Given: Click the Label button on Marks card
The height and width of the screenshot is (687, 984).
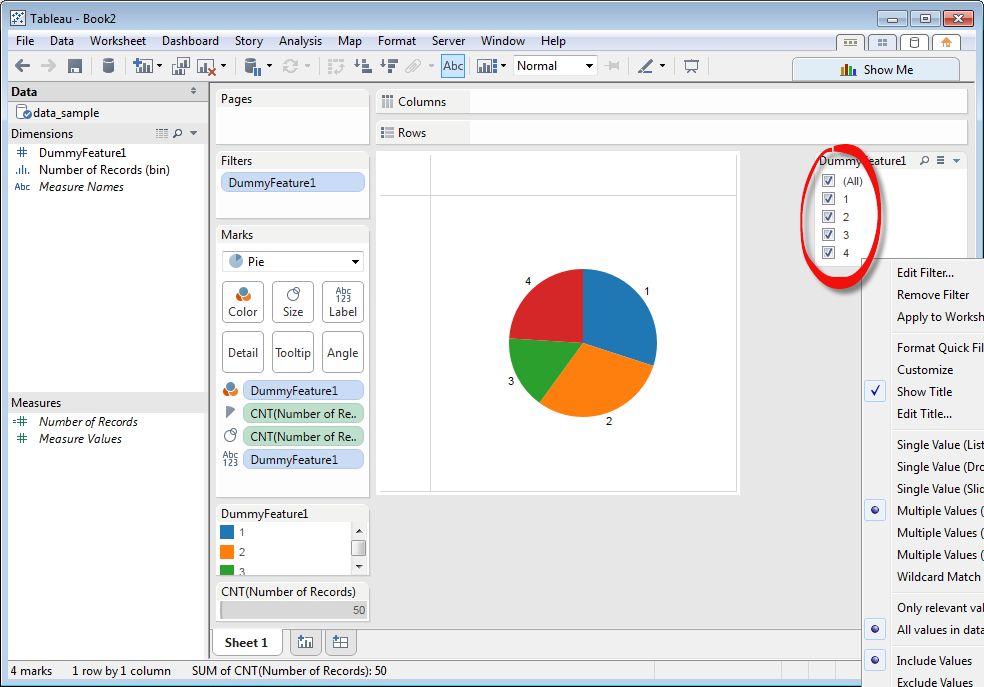Looking at the screenshot, I should pos(343,302).
